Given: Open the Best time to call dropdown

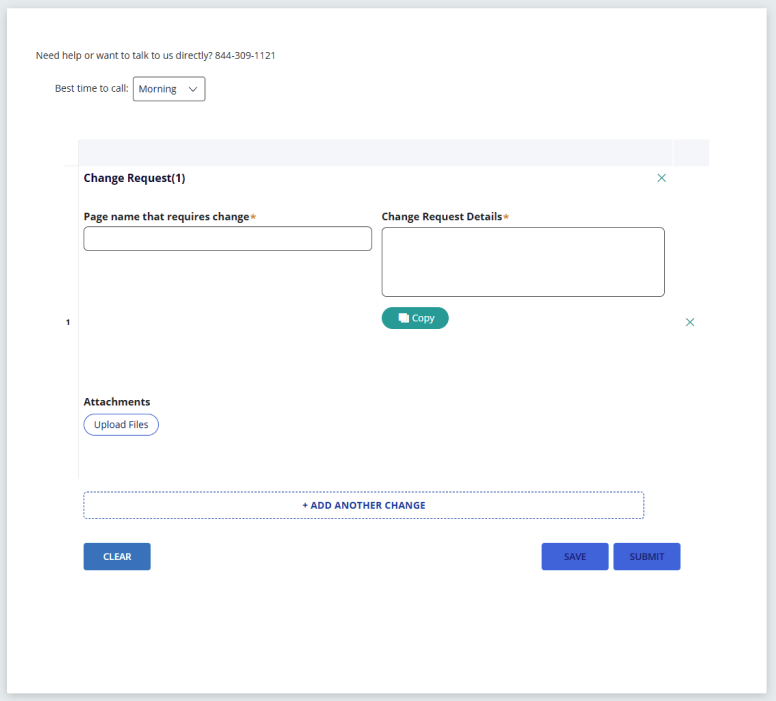Looking at the screenshot, I should coord(169,89).
